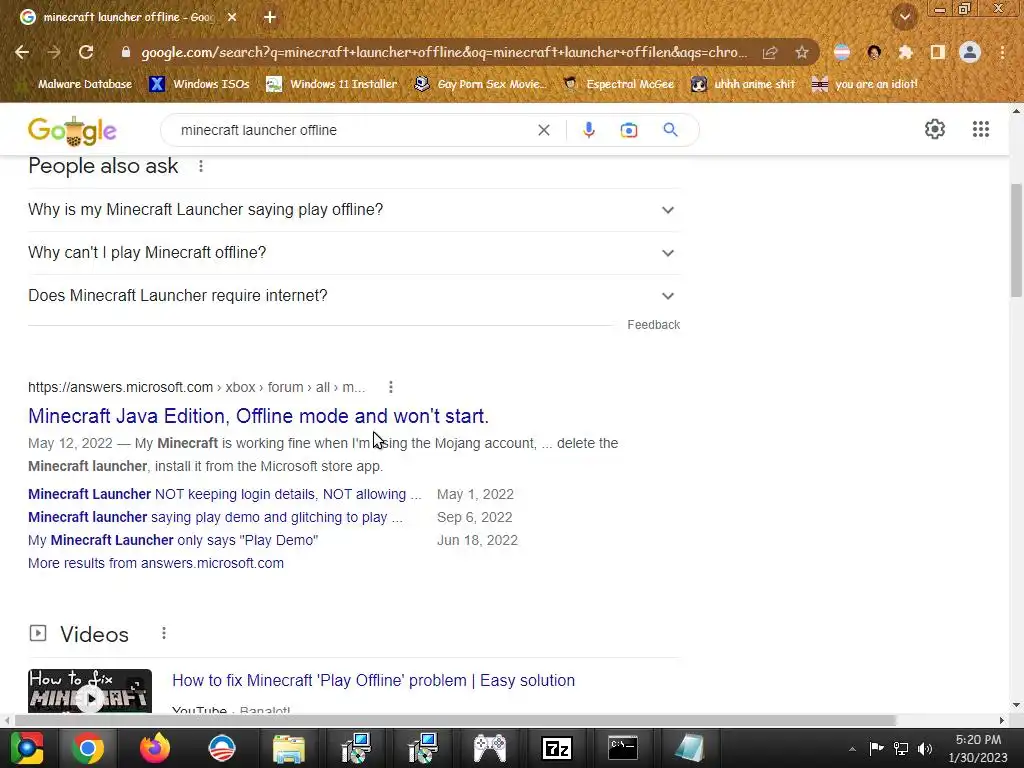This screenshot has width=1024, height=768.
Task: Open the game controller taskbar icon
Action: point(490,748)
